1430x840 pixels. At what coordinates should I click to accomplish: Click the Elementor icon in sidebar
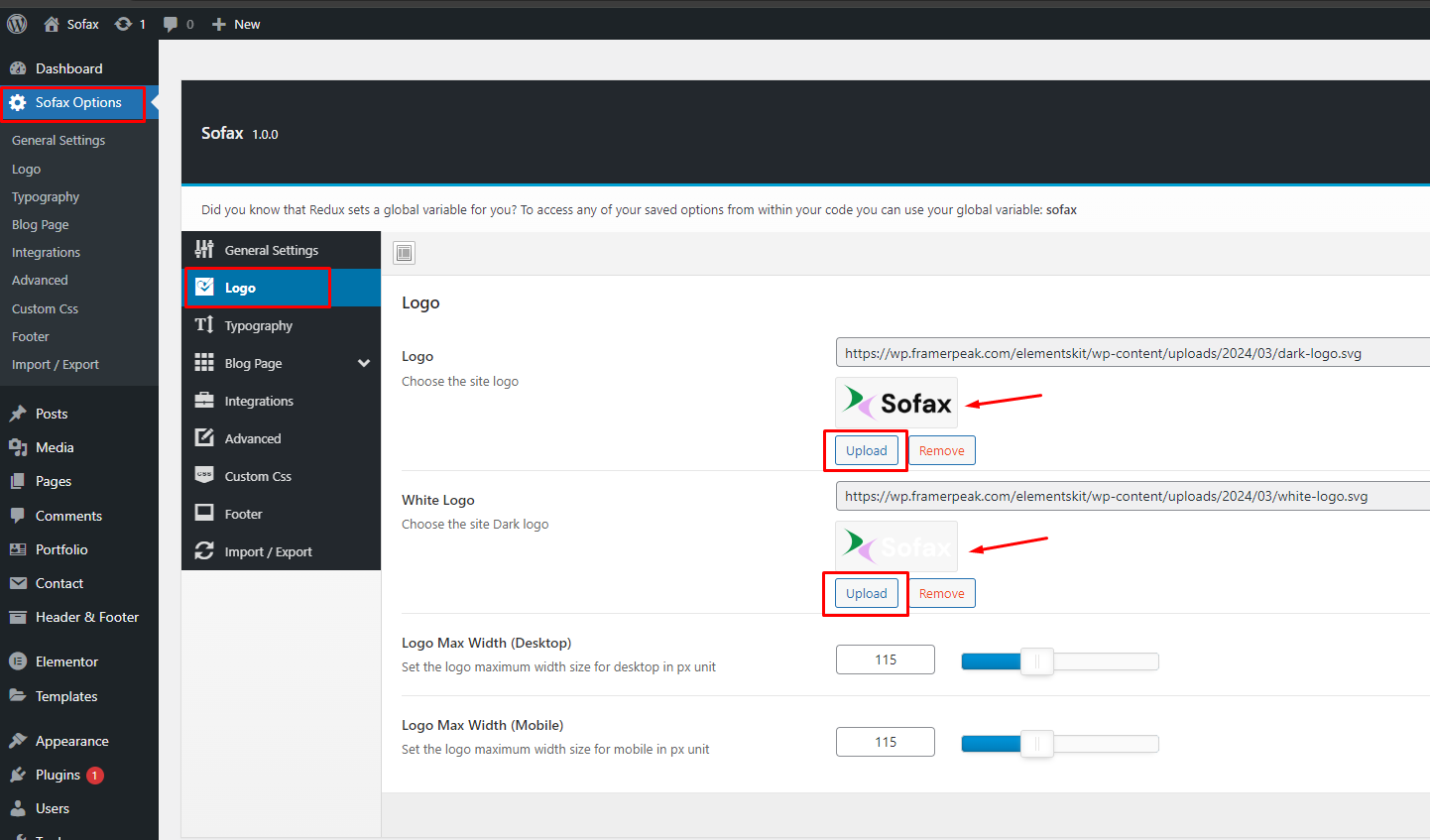18,661
